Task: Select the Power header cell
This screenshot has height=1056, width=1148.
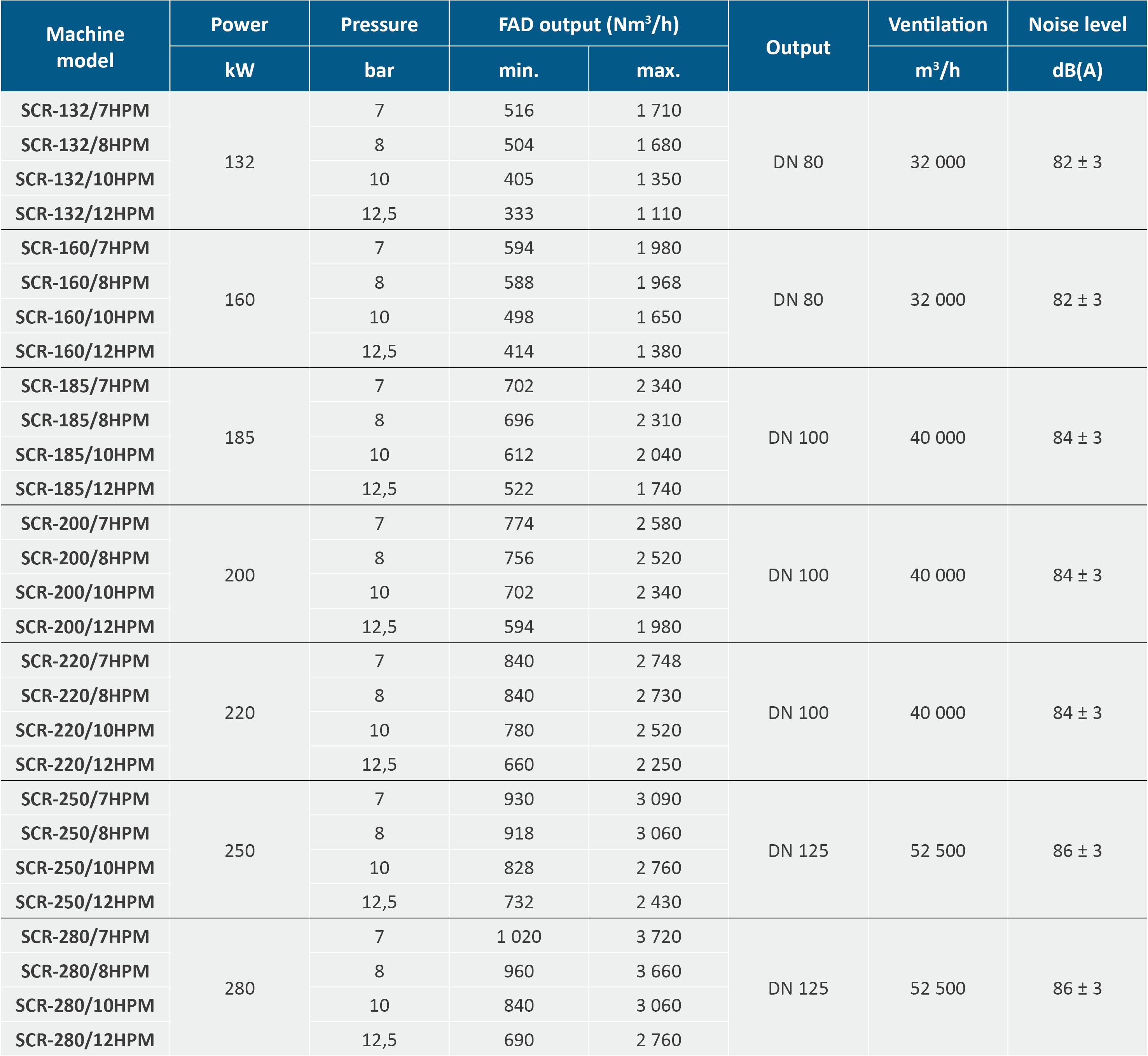Action: point(239,24)
